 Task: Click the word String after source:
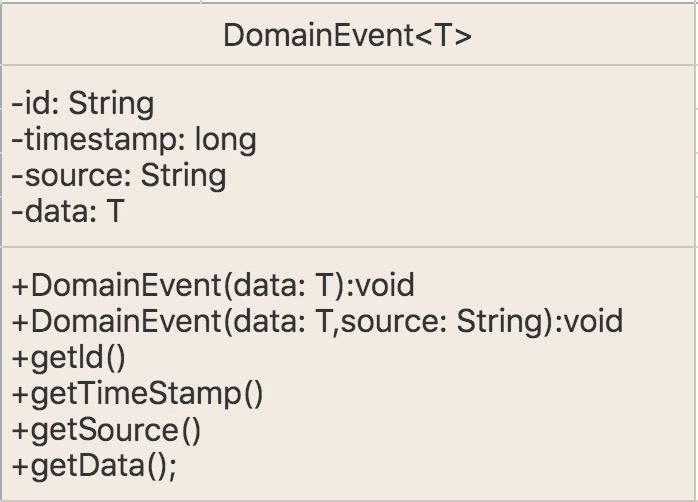[x=183, y=175]
